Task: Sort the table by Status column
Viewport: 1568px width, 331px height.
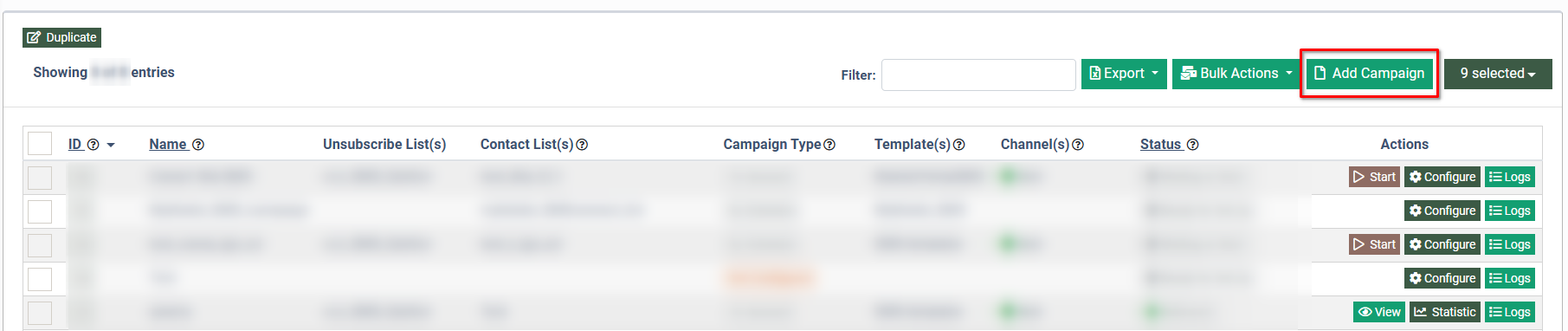Action: 1160,145
